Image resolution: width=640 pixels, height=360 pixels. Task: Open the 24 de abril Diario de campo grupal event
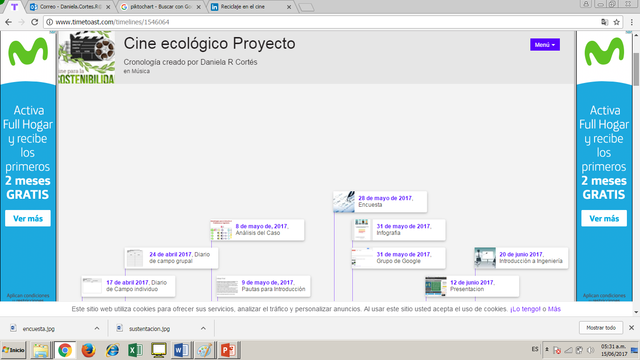(x=171, y=258)
